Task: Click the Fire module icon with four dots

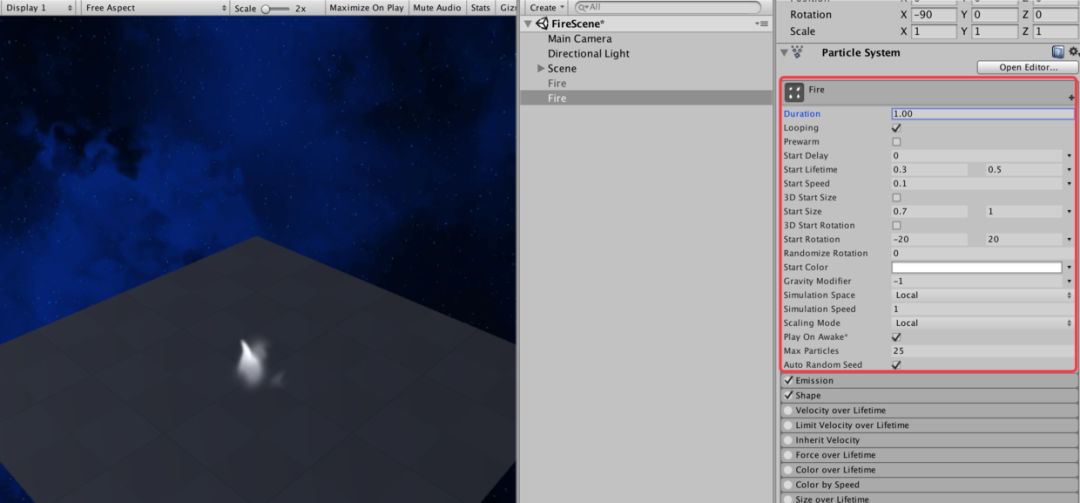Action: click(794, 92)
